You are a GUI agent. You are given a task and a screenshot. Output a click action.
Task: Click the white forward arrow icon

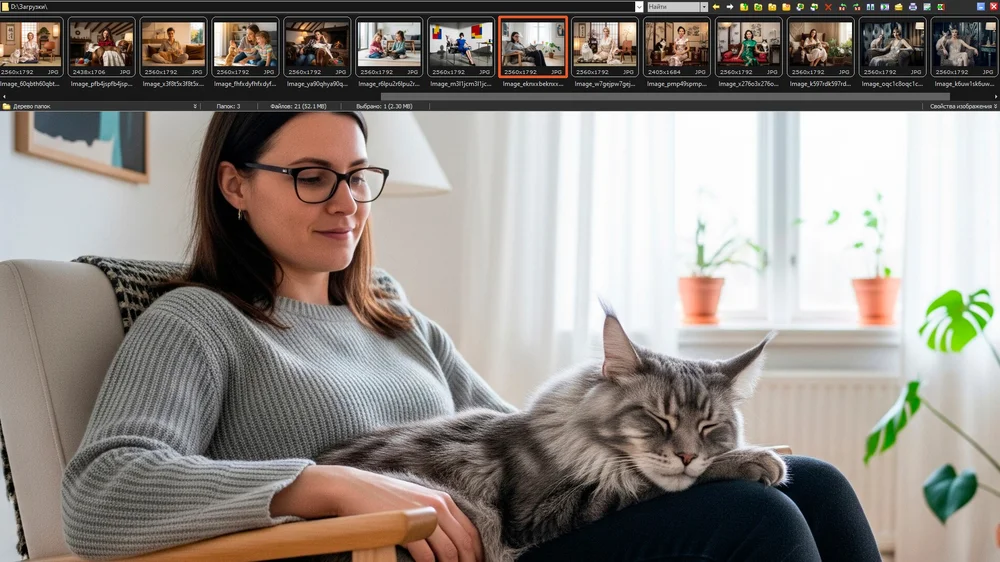point(730,7)
